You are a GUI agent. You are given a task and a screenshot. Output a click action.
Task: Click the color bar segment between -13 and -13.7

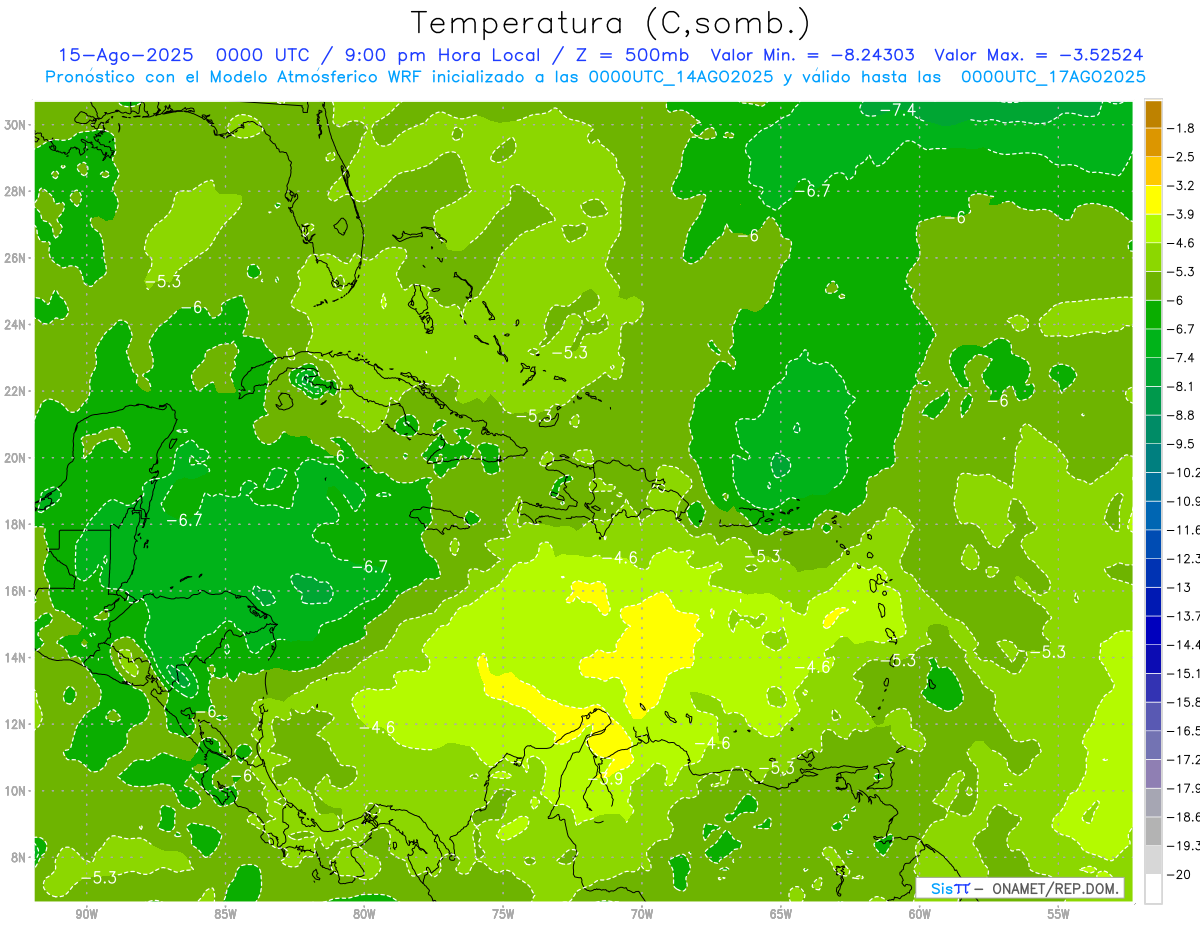(x=1153, y=601)
